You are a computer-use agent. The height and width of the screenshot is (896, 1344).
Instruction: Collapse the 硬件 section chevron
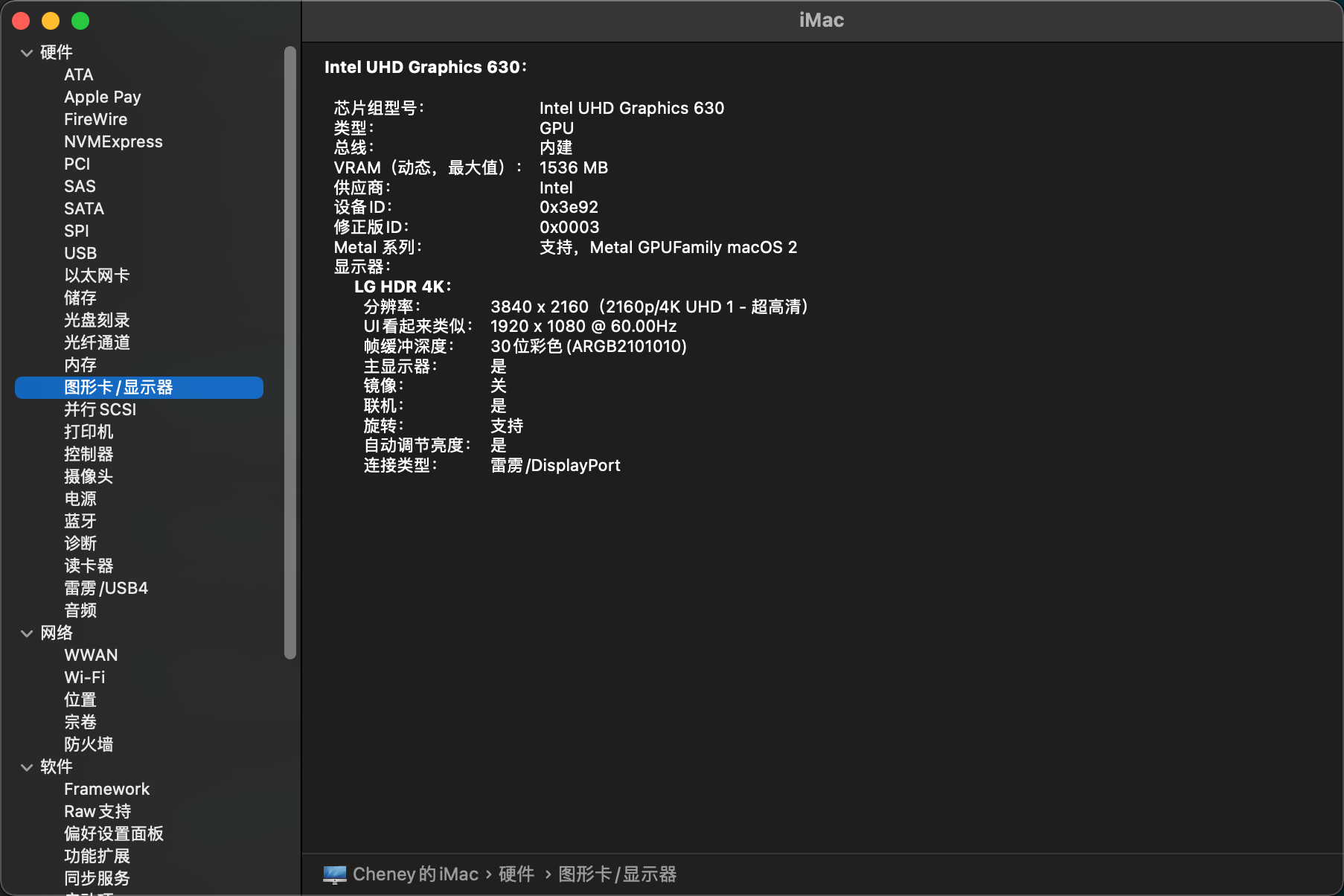[27, 53]
